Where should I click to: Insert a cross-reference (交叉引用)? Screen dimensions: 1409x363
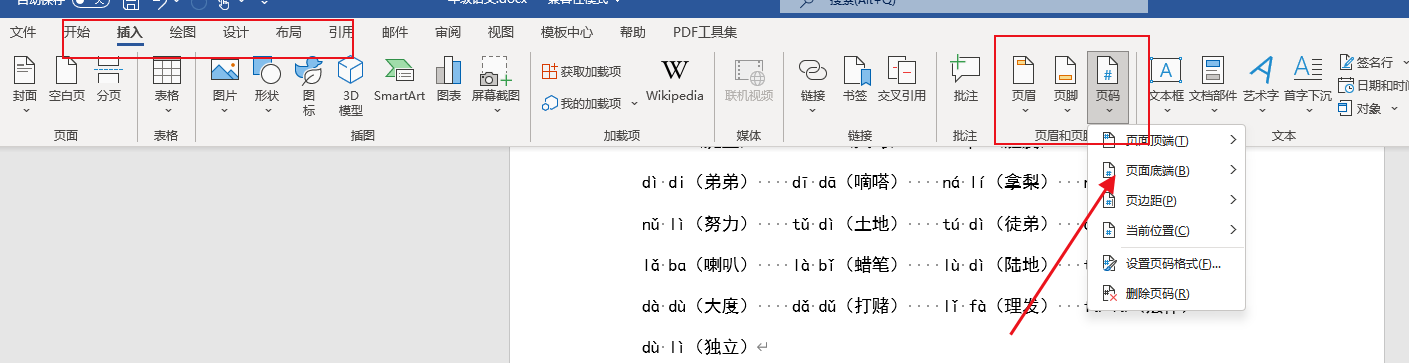coord(902,80)
